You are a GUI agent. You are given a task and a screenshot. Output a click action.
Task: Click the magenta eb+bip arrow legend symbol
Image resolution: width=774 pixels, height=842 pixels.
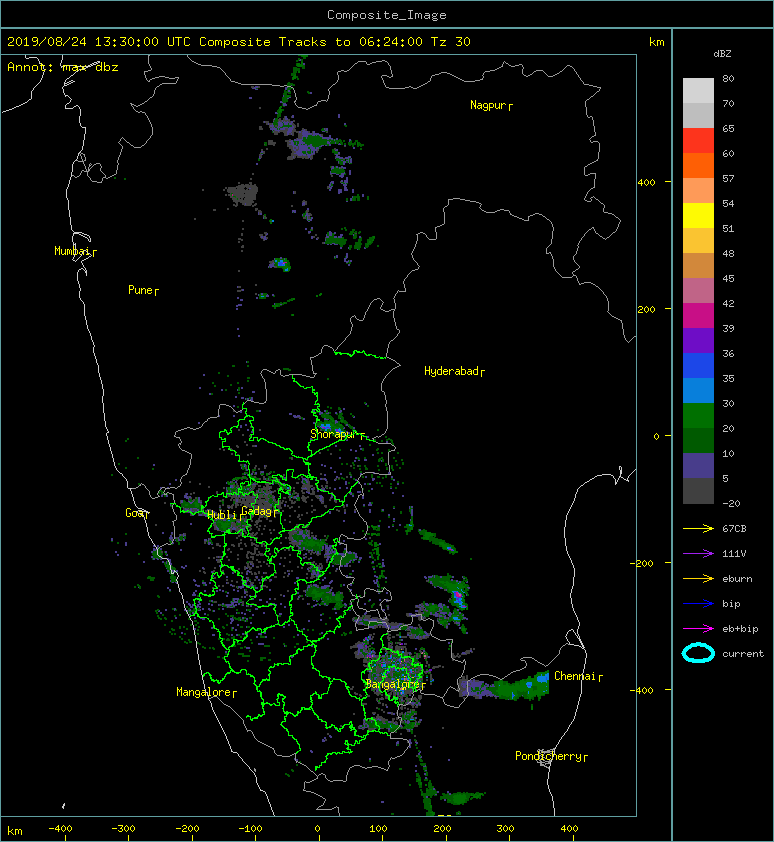click(x=698, y=629)
